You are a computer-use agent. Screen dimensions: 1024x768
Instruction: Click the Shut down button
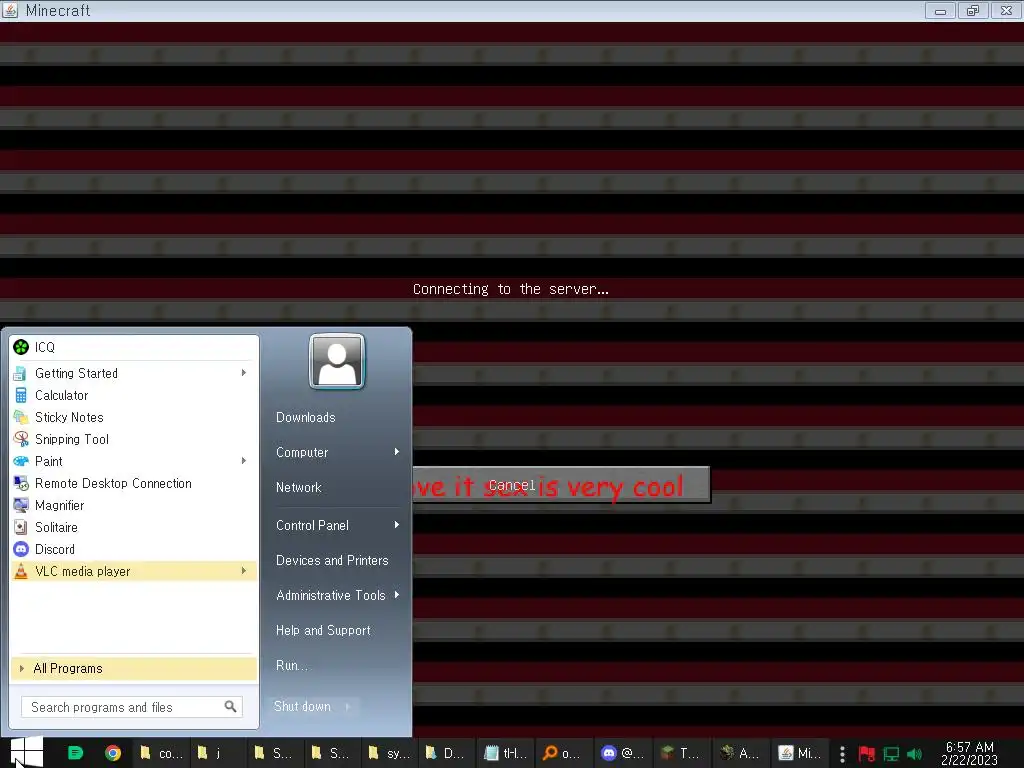click(303, 706)
